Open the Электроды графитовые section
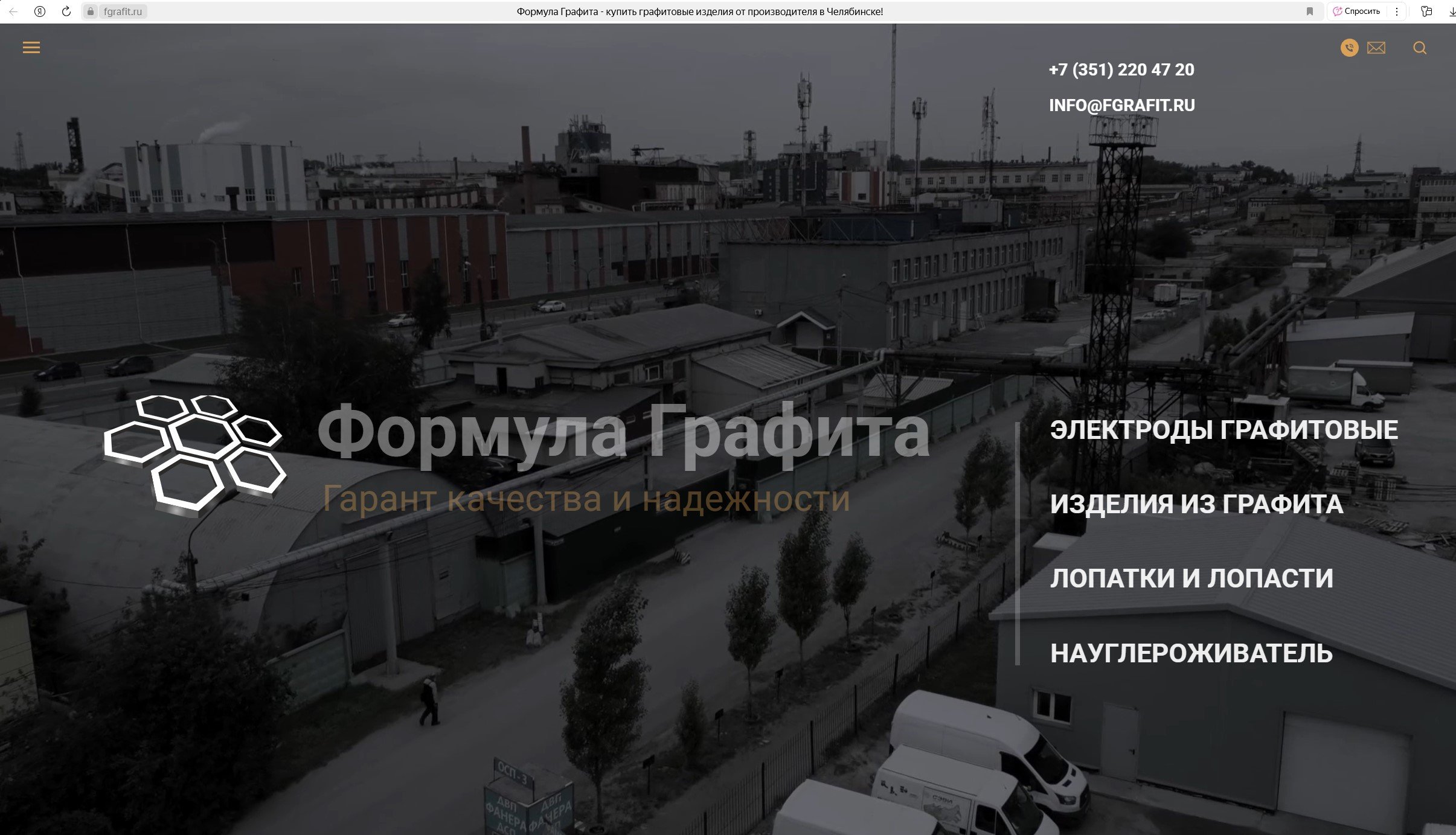This screenshot has width=1456, height=835. point(1223,430)
